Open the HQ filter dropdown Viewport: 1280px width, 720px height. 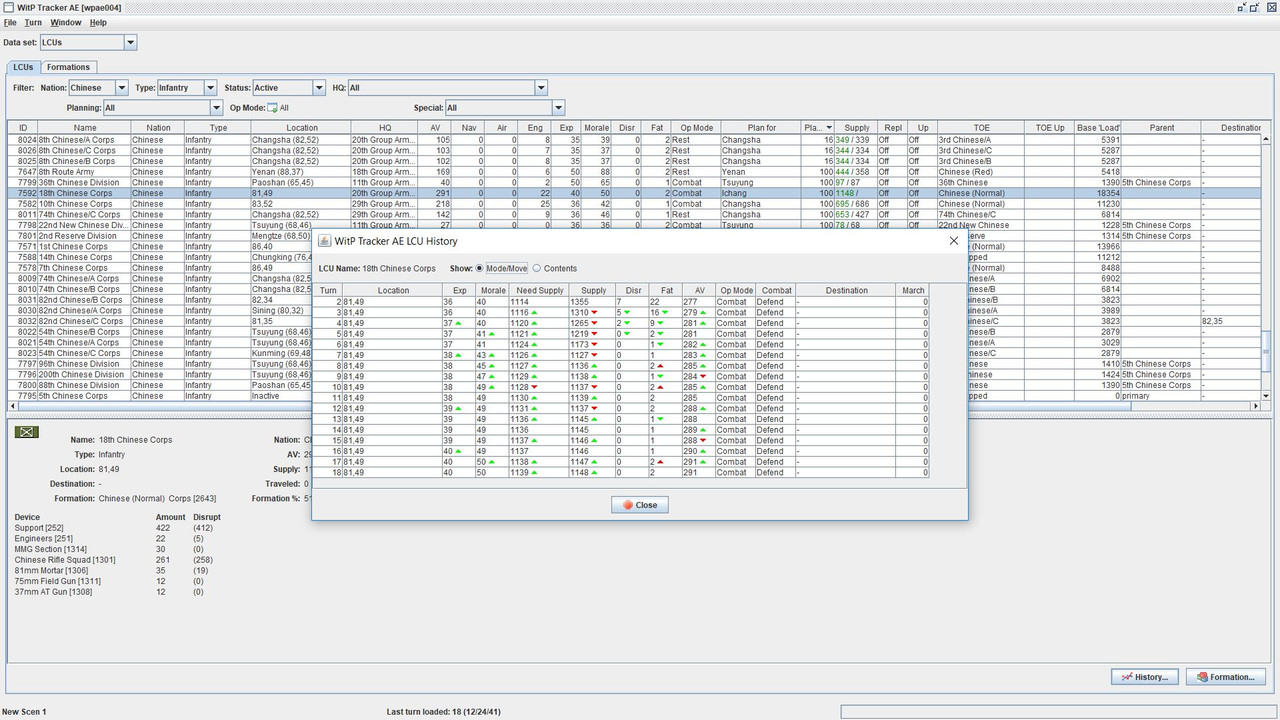tap(541, 87)
